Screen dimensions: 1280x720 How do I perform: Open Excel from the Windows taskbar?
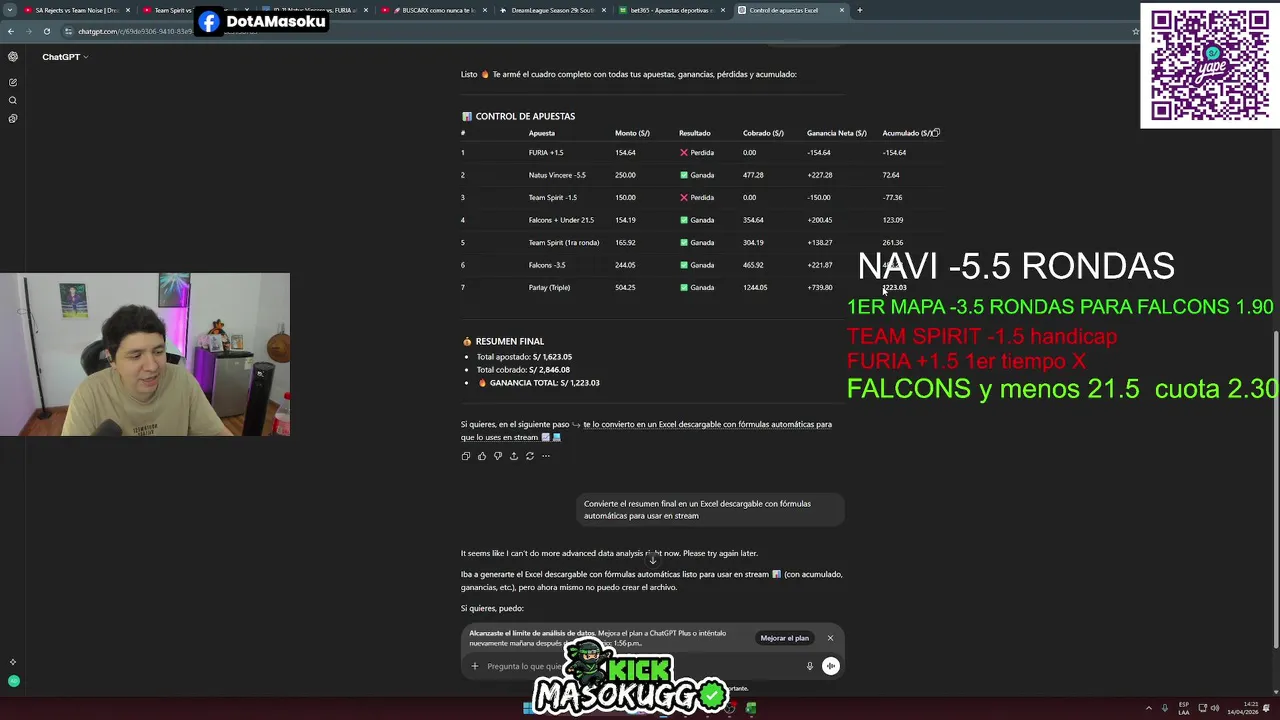coord(751,708)
